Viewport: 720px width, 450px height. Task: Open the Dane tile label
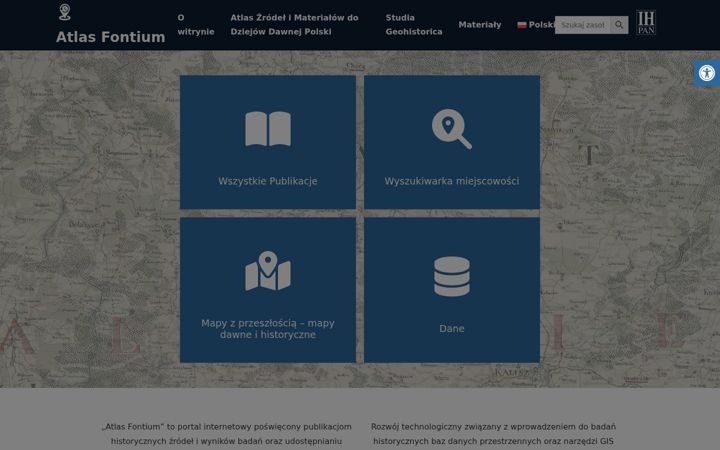[452, 328]
